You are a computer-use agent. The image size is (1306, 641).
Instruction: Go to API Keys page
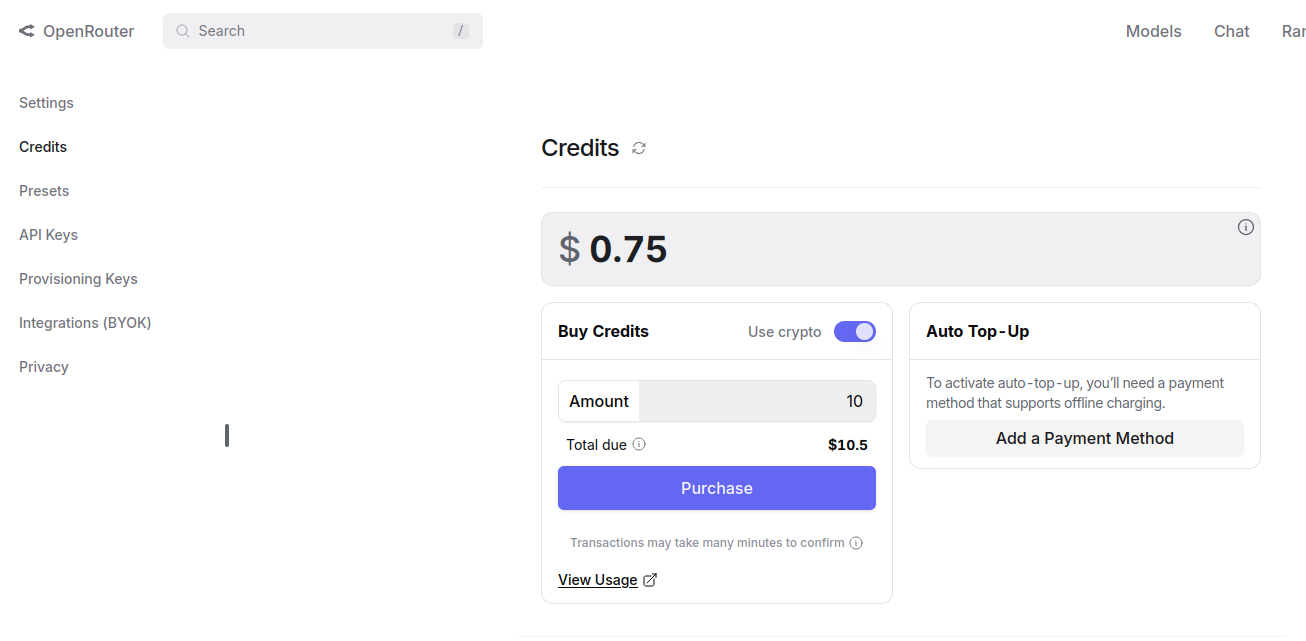point(48,235)
